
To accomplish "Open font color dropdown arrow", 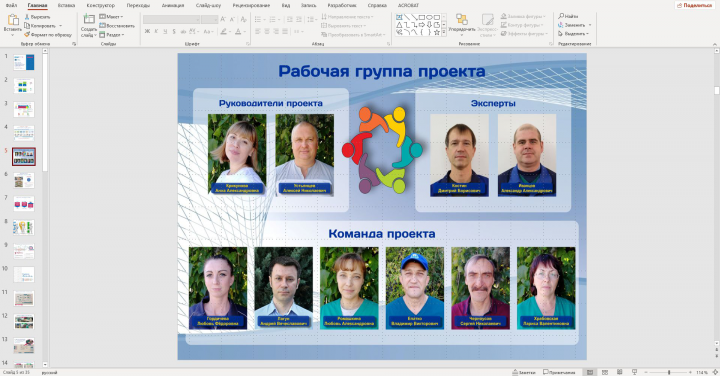I will [x=245, y=31].
